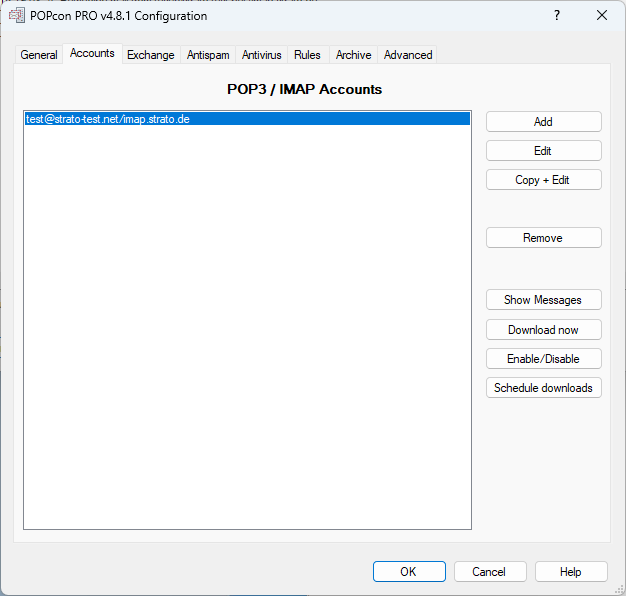Select the test@strato-test.net account entry

pos(108,119)
